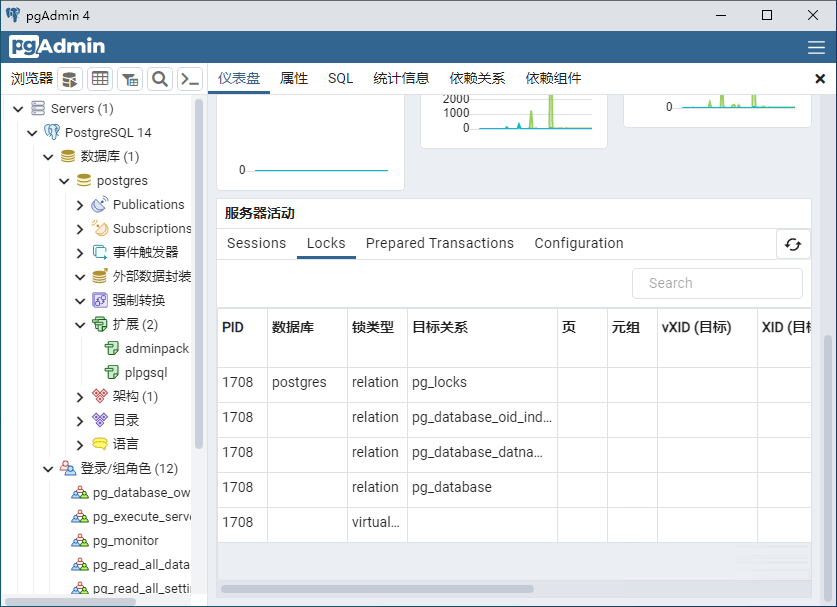The width and height of the screenshot is (837, 607).
Task: Open the Configuration activity tab
Action: click(579, 243)
